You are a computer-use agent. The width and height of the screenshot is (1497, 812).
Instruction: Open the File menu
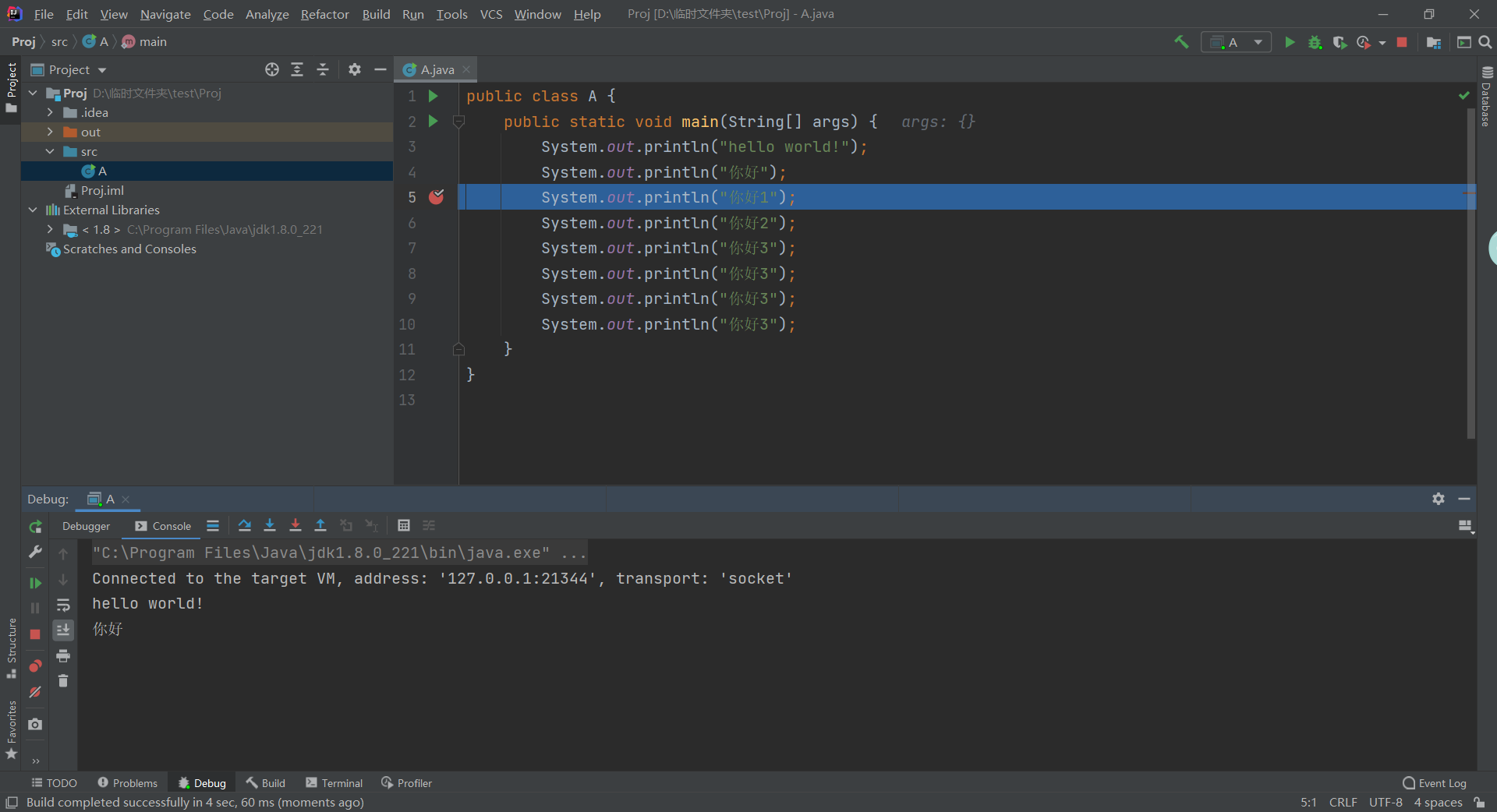pos(44,14)
